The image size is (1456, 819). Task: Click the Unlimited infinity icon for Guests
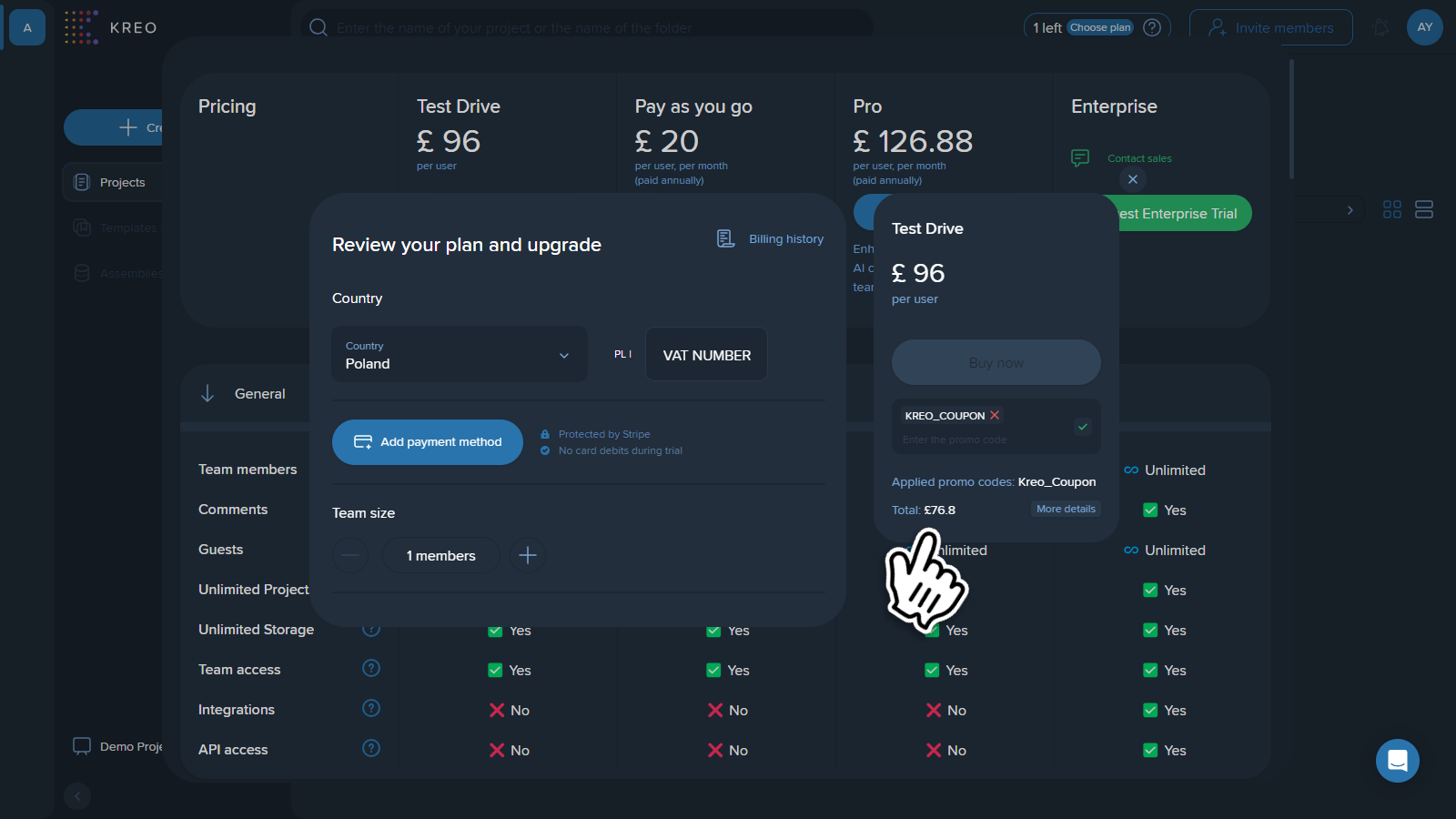[x=1131, y=550]
